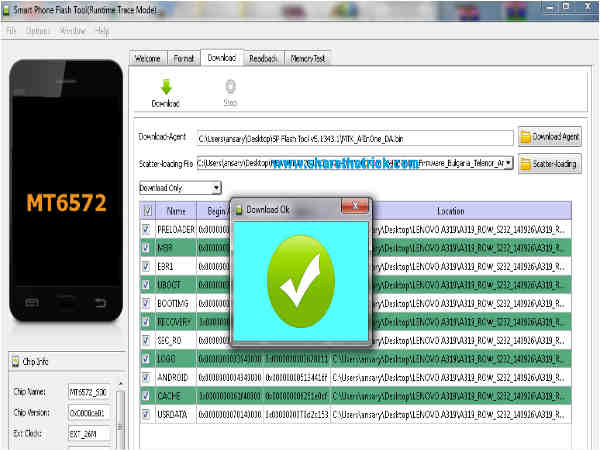Open the Readback tab

264,59
